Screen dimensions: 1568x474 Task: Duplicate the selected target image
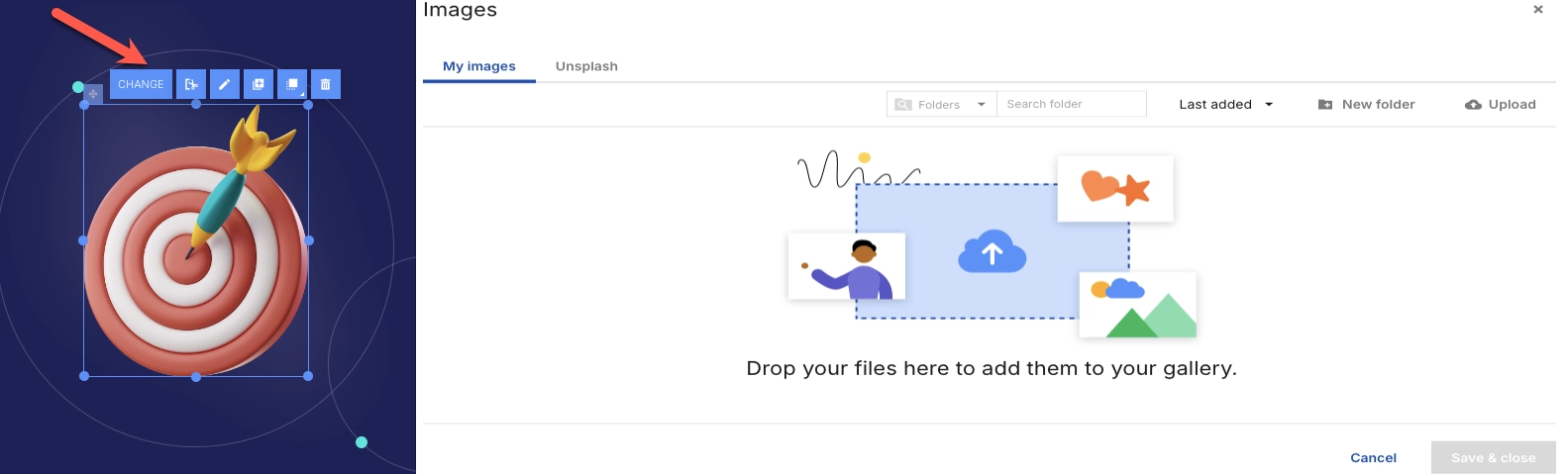(259, 84)
